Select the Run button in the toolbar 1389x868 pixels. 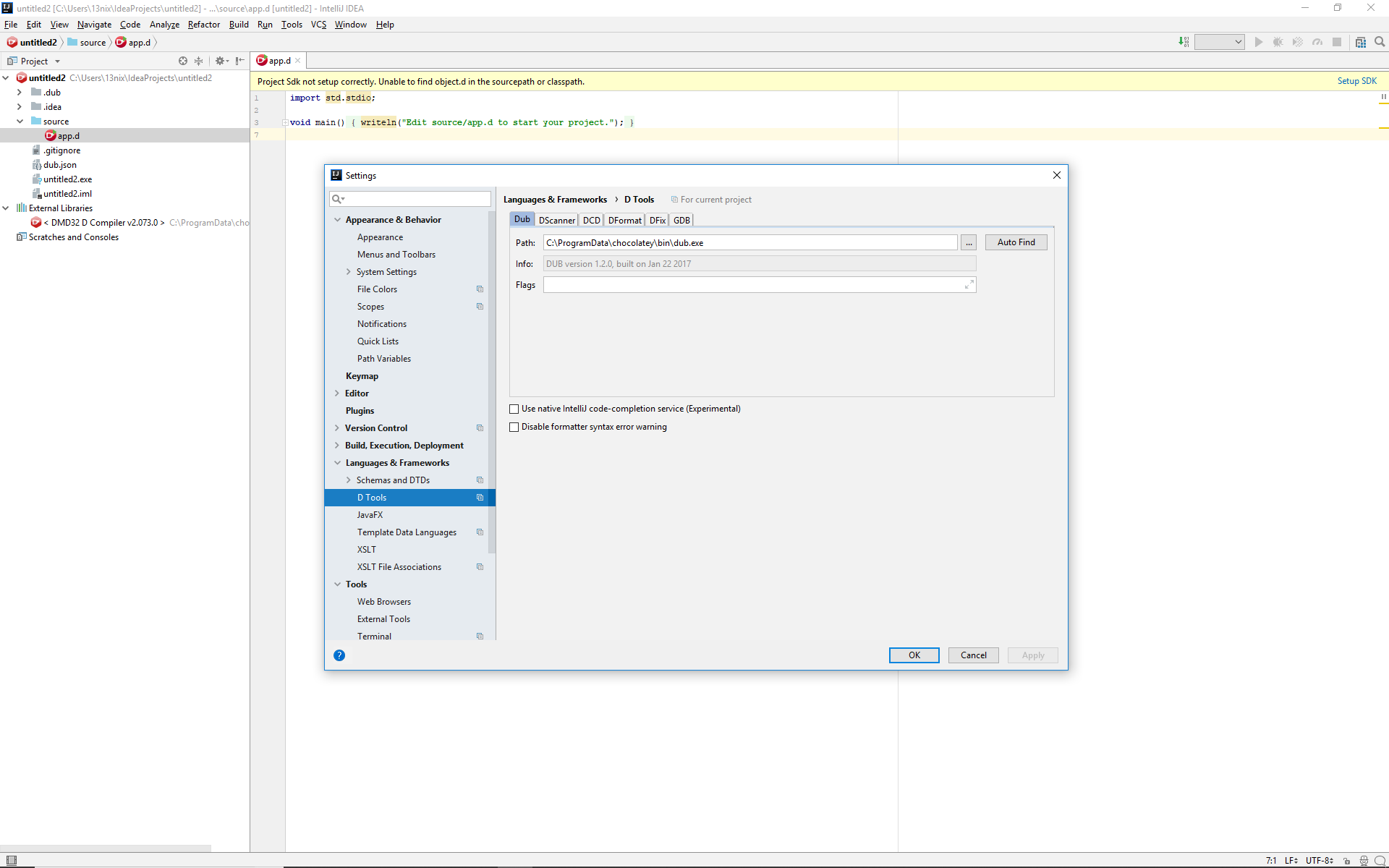[x=1259, y=42]
